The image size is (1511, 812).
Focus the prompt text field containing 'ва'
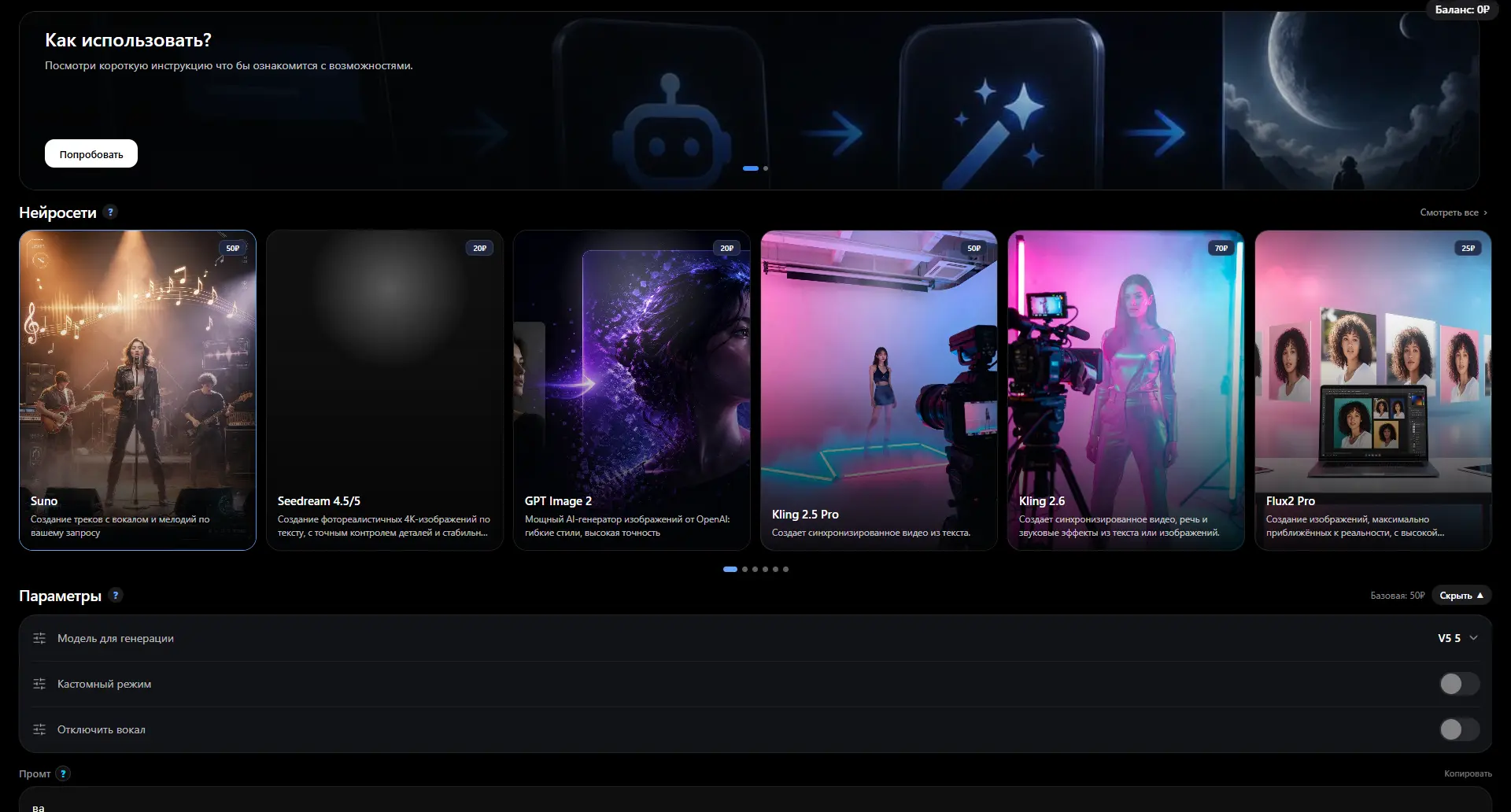tap(755, 799)
